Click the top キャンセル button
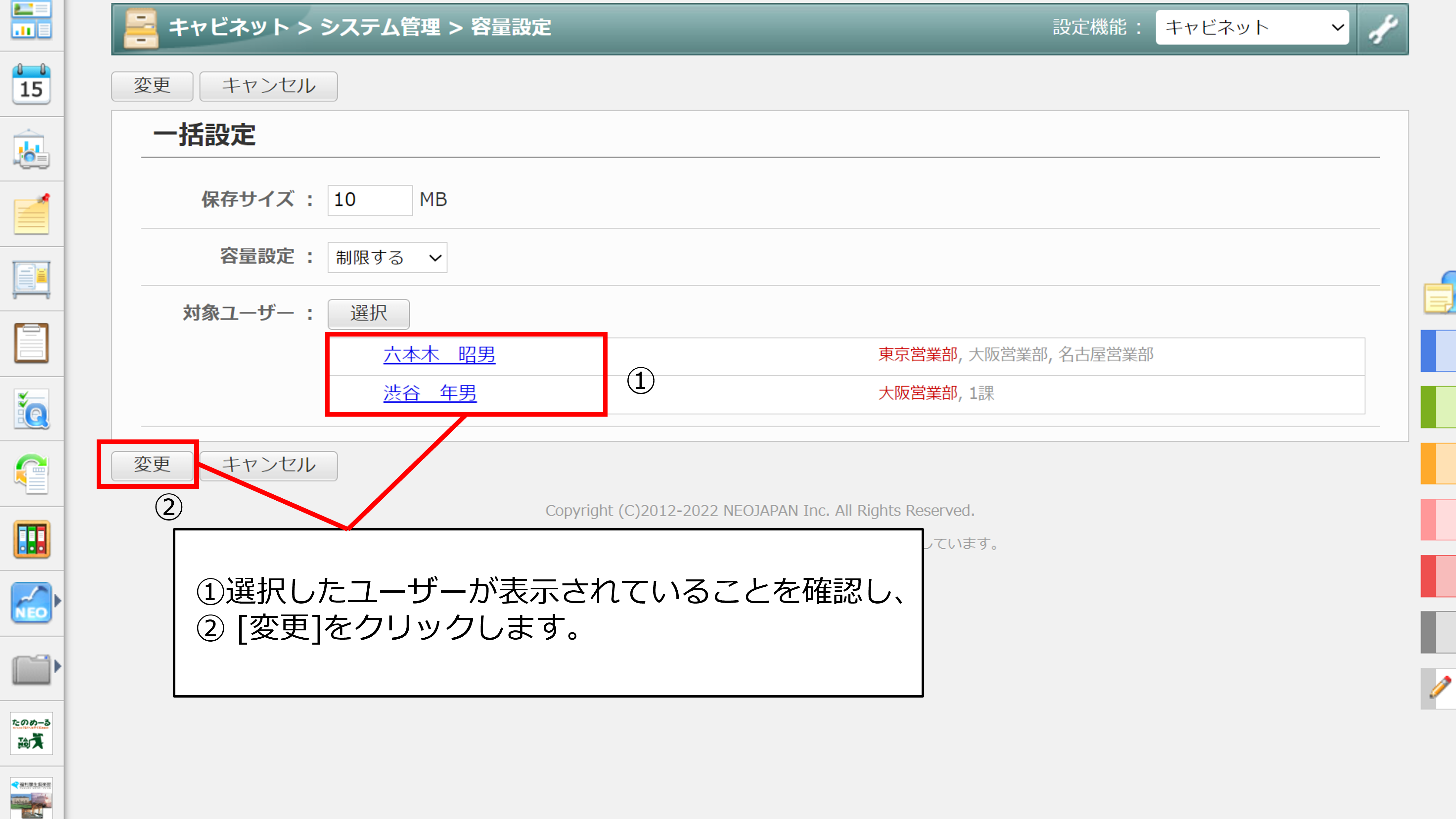This screenshot has height=819, width=1456. tap(268, 86)
